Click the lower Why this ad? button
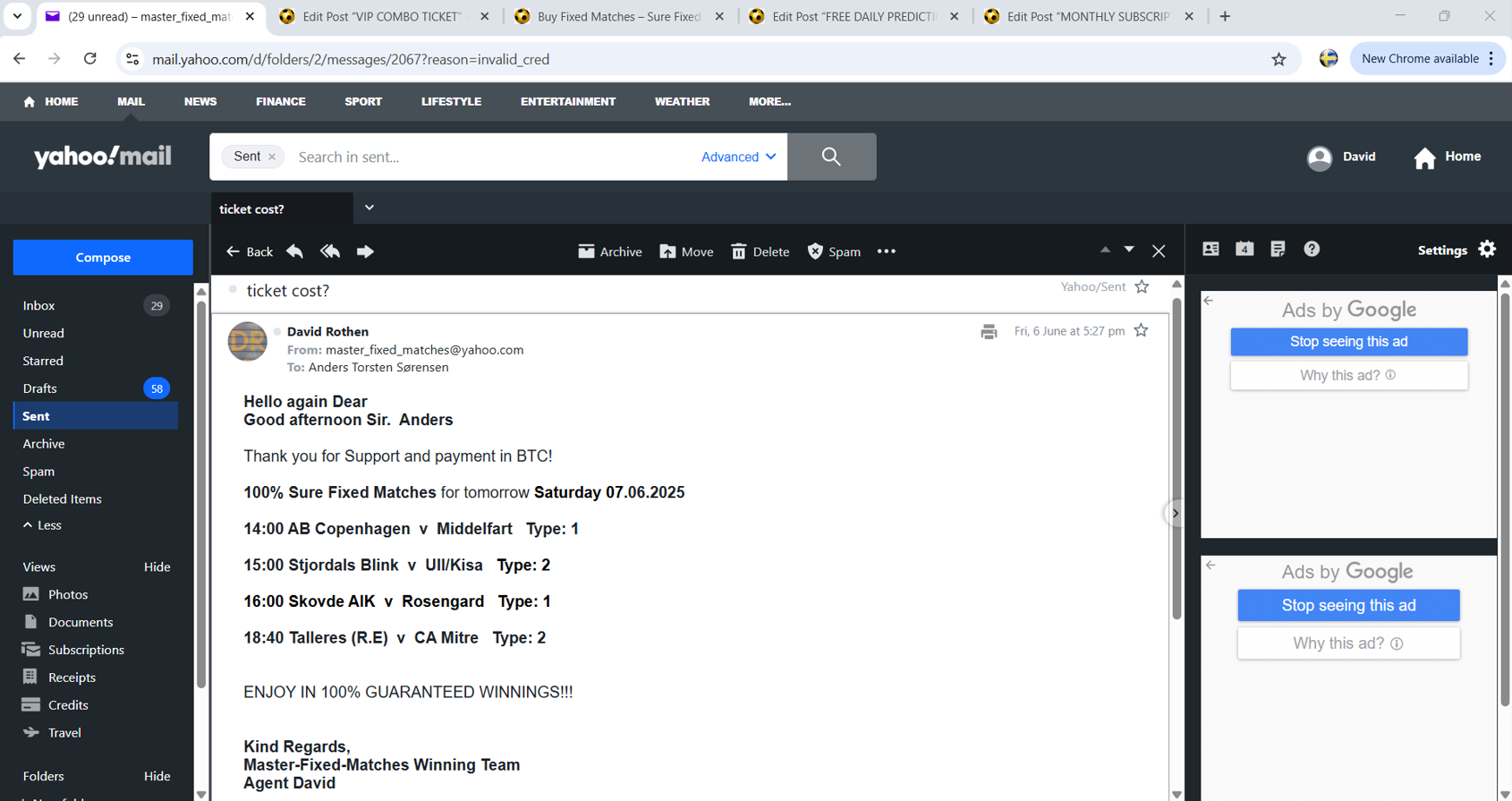 point(1348,643)
